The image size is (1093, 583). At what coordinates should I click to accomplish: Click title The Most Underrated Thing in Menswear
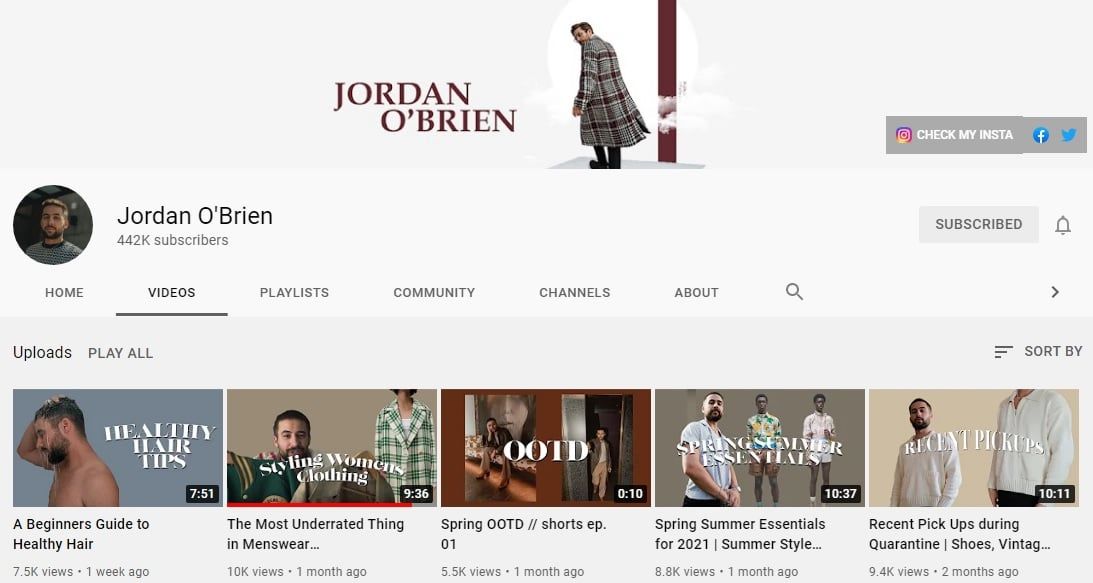tap(315, 534)
